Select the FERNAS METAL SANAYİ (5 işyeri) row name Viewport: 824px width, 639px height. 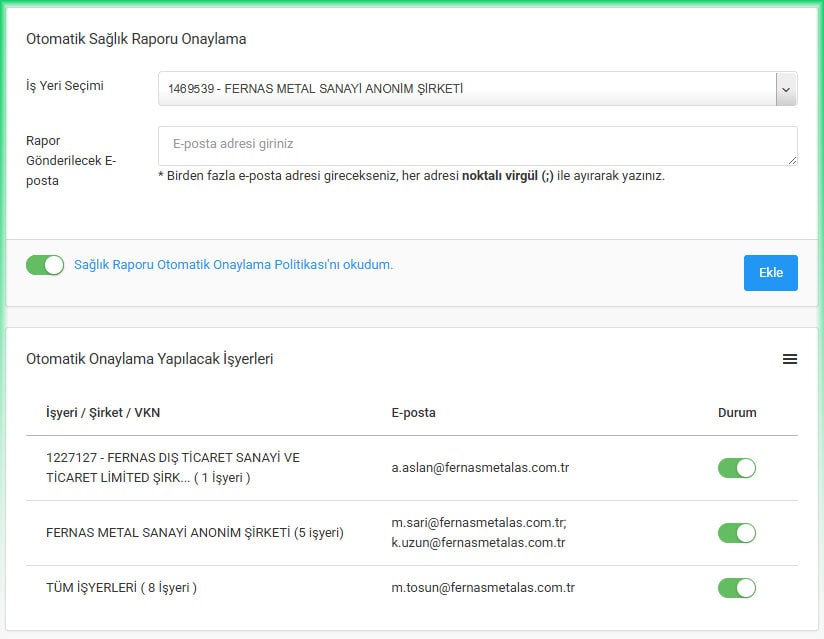tap(194, 533)
